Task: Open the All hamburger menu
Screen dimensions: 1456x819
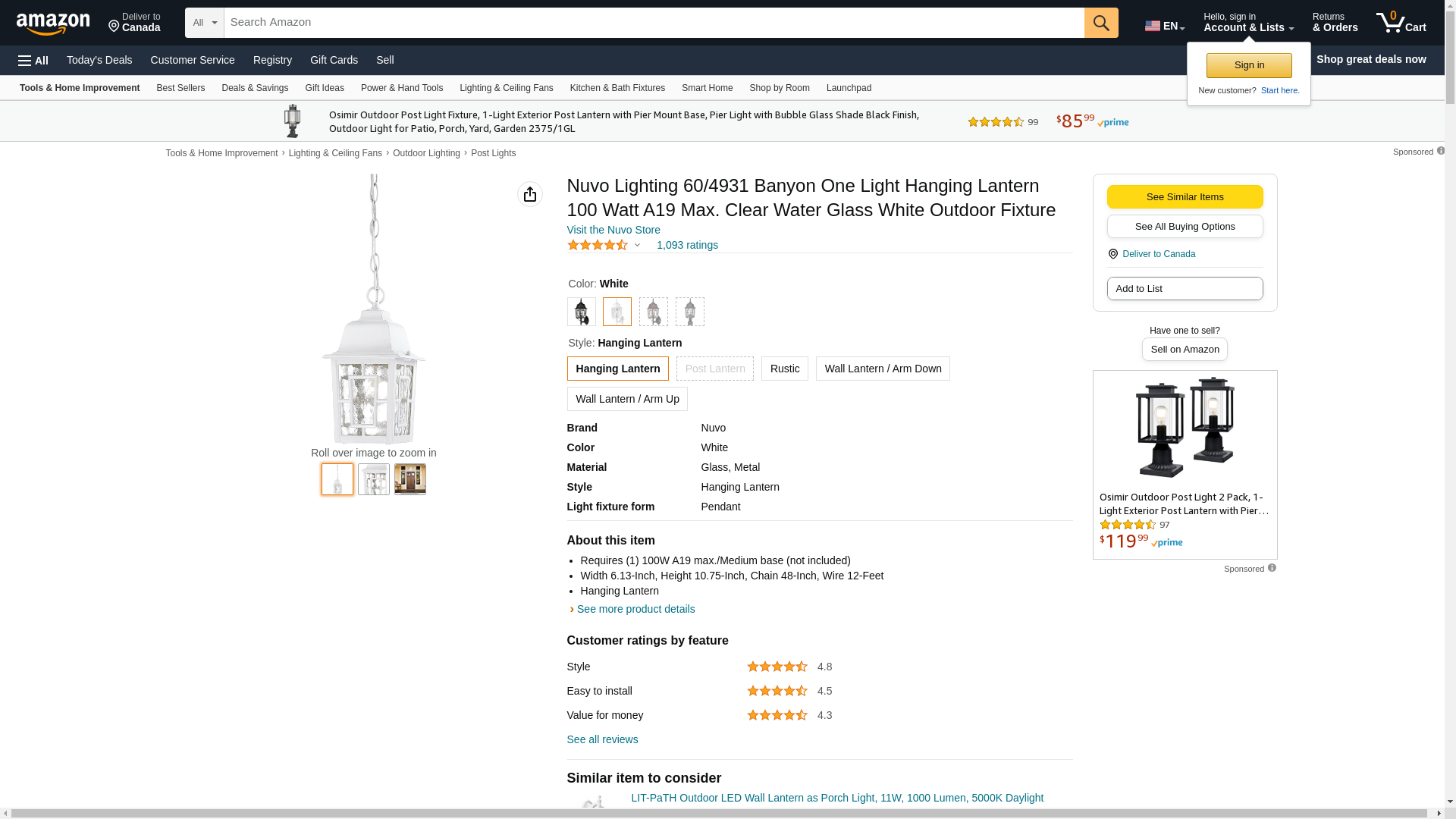Action: [33, 60]
